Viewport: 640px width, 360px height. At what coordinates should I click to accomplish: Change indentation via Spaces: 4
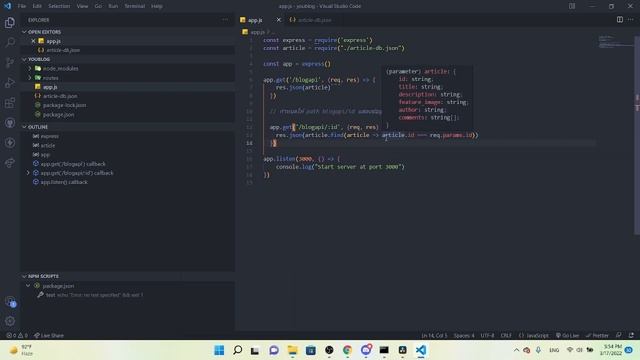point(464,335)
